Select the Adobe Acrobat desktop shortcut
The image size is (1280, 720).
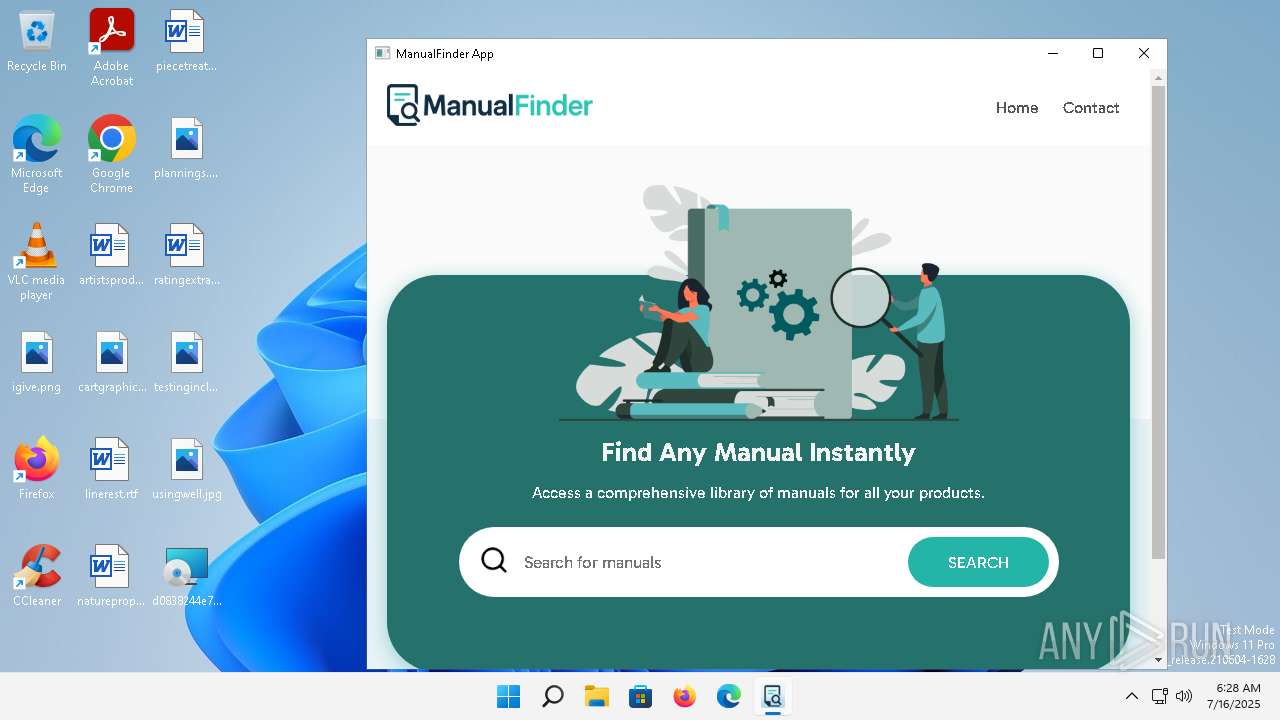(112, 48)
